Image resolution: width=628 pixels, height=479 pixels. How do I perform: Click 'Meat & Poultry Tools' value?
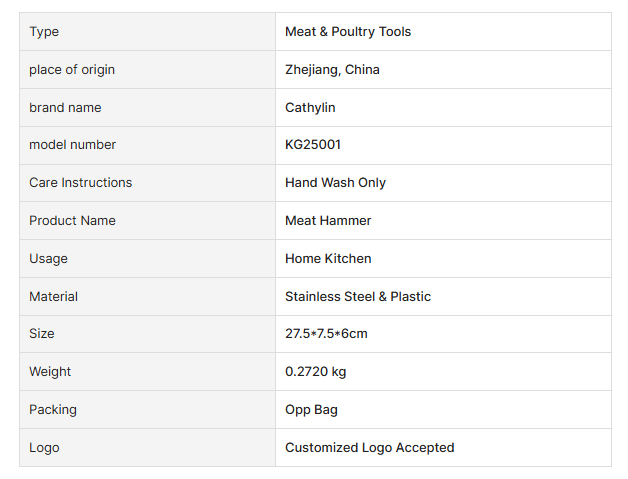click(348, 32)
